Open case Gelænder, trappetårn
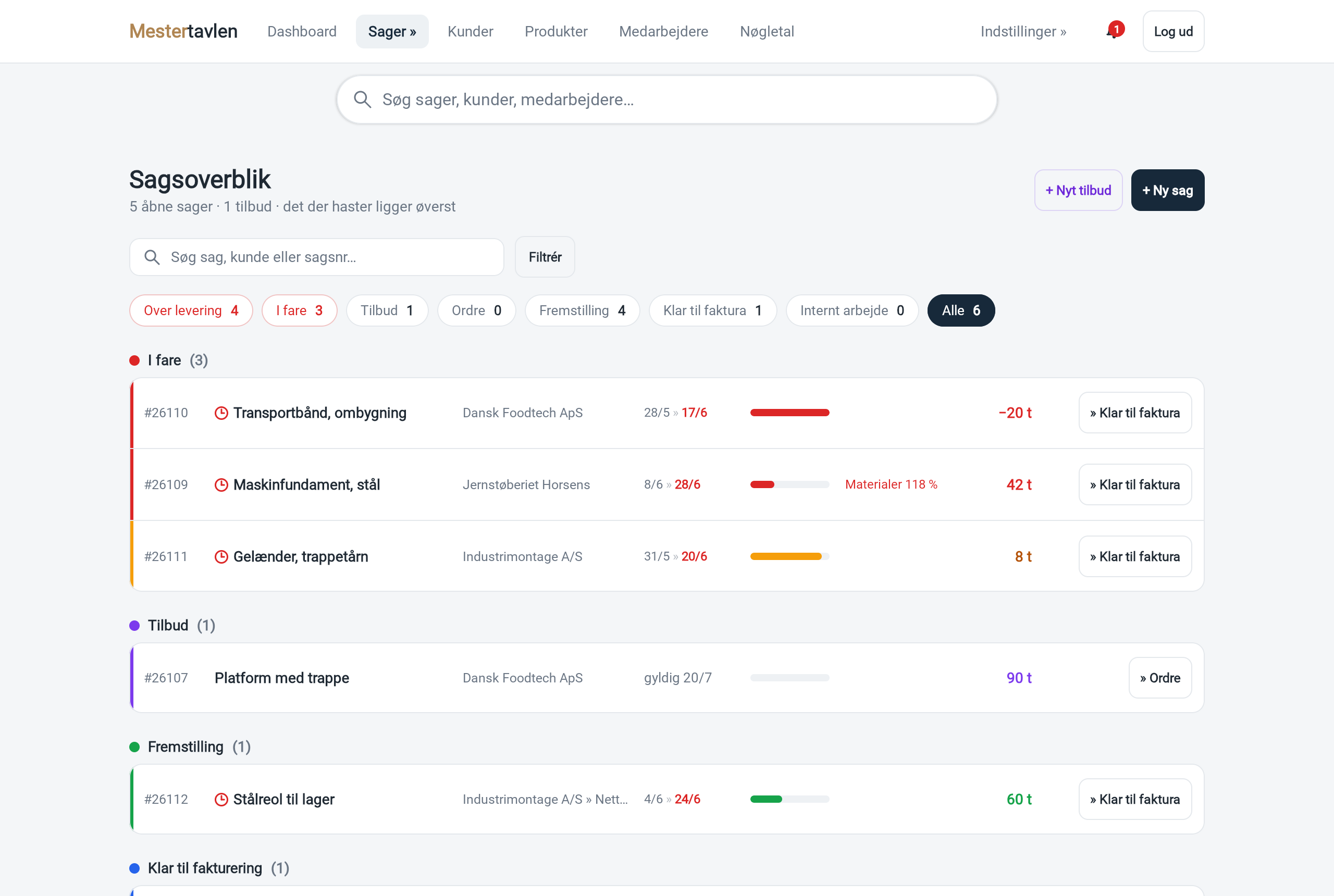This screenshot has width=1334, height=896. point(301,556)
